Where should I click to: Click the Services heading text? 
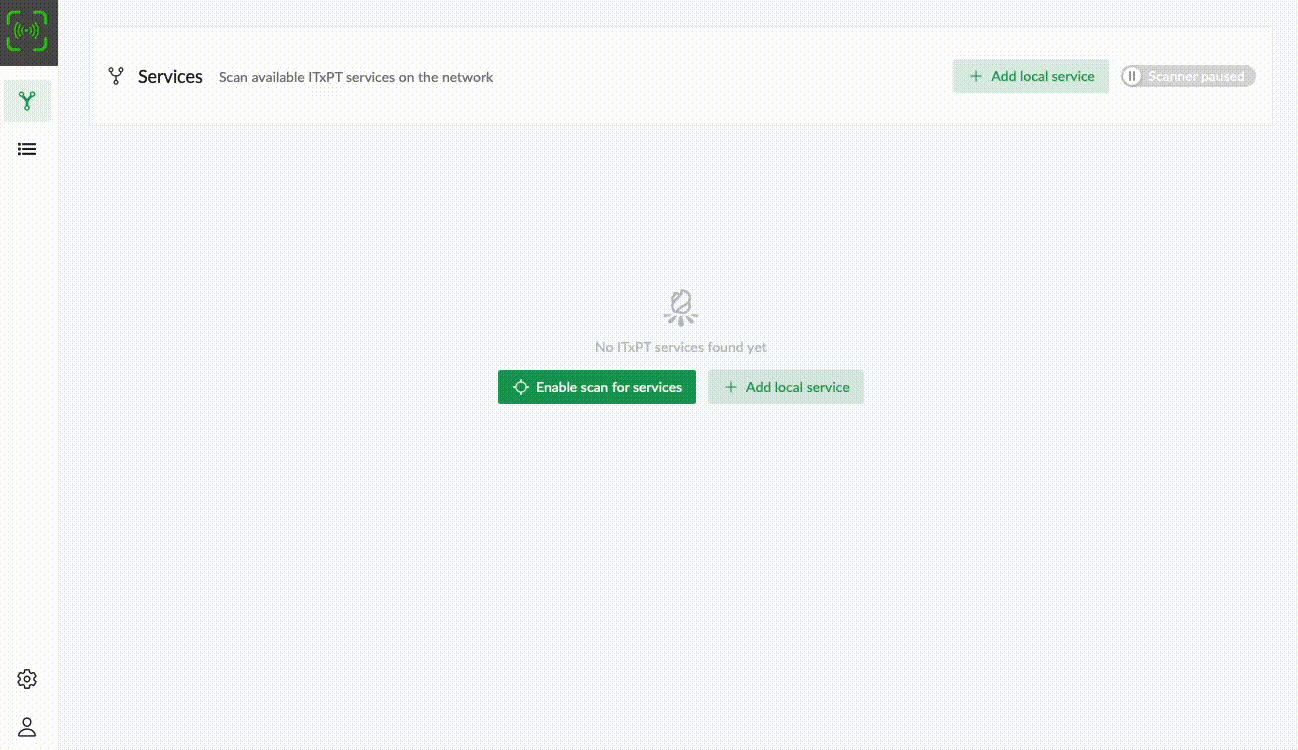170,77
